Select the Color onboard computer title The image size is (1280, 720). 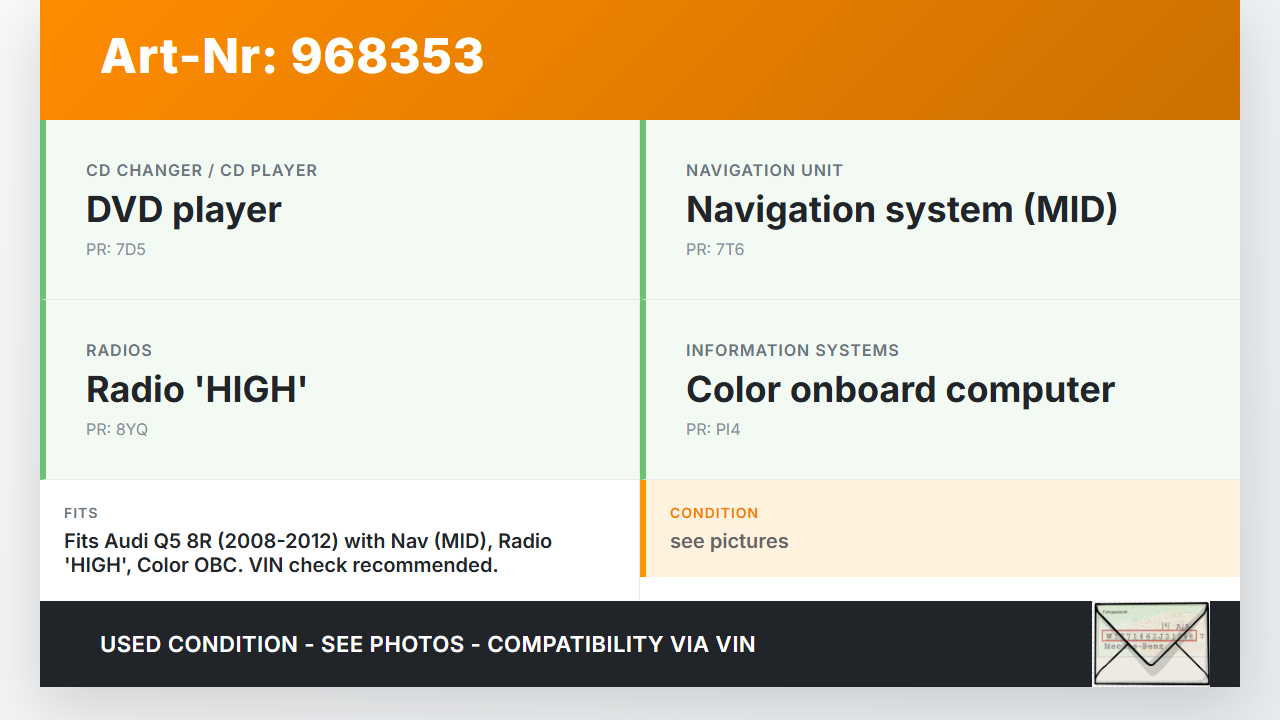tap(900, 390)
